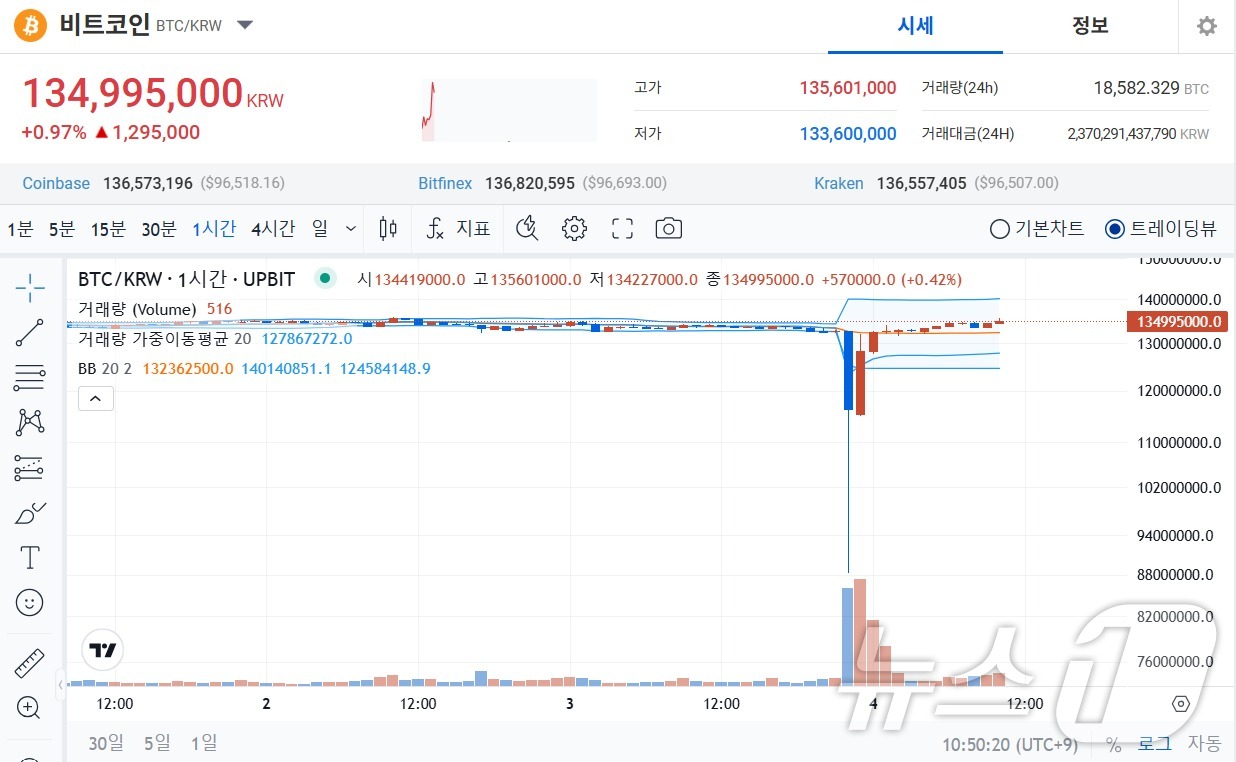Viewport: 1236px width, 762px height.
Task: Switch to the 1분 timeframe
Action: point(18,228)
